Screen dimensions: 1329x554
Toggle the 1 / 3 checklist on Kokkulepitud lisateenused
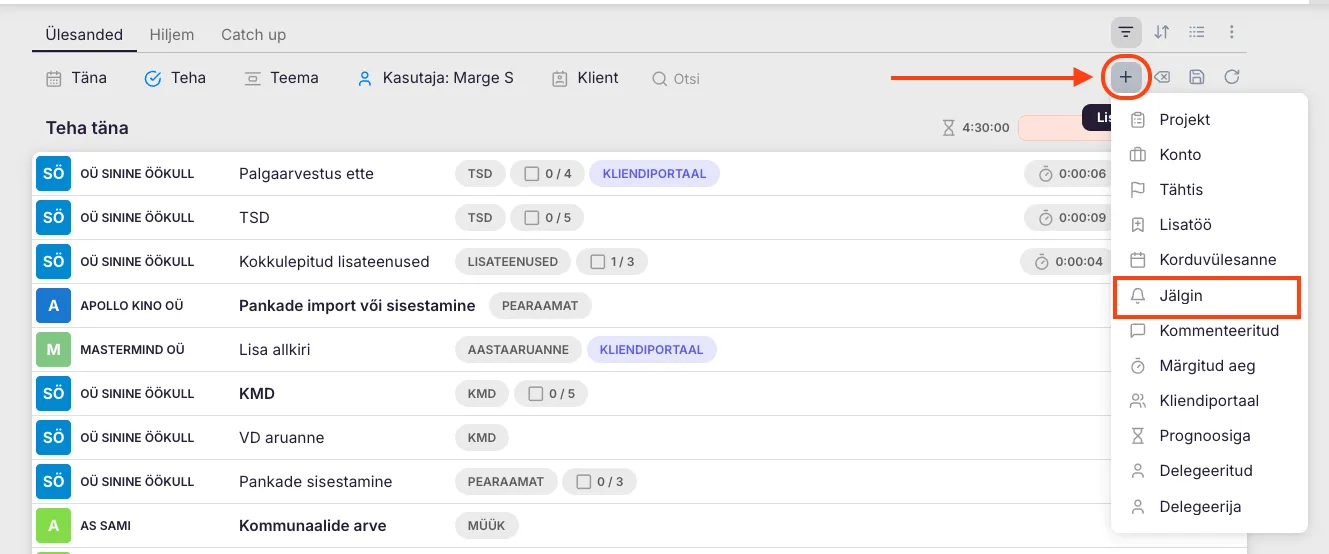pos(612,262)
